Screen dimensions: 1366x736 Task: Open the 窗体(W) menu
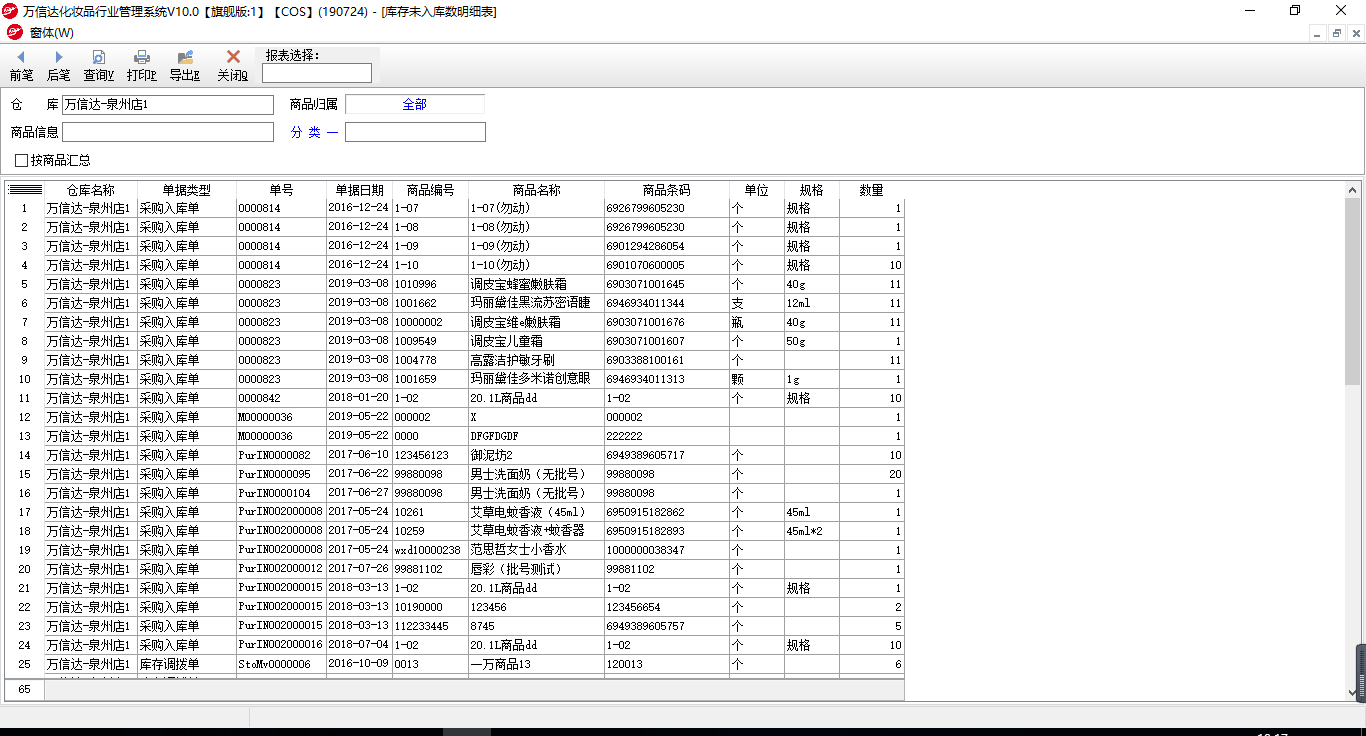click(51, 33)
